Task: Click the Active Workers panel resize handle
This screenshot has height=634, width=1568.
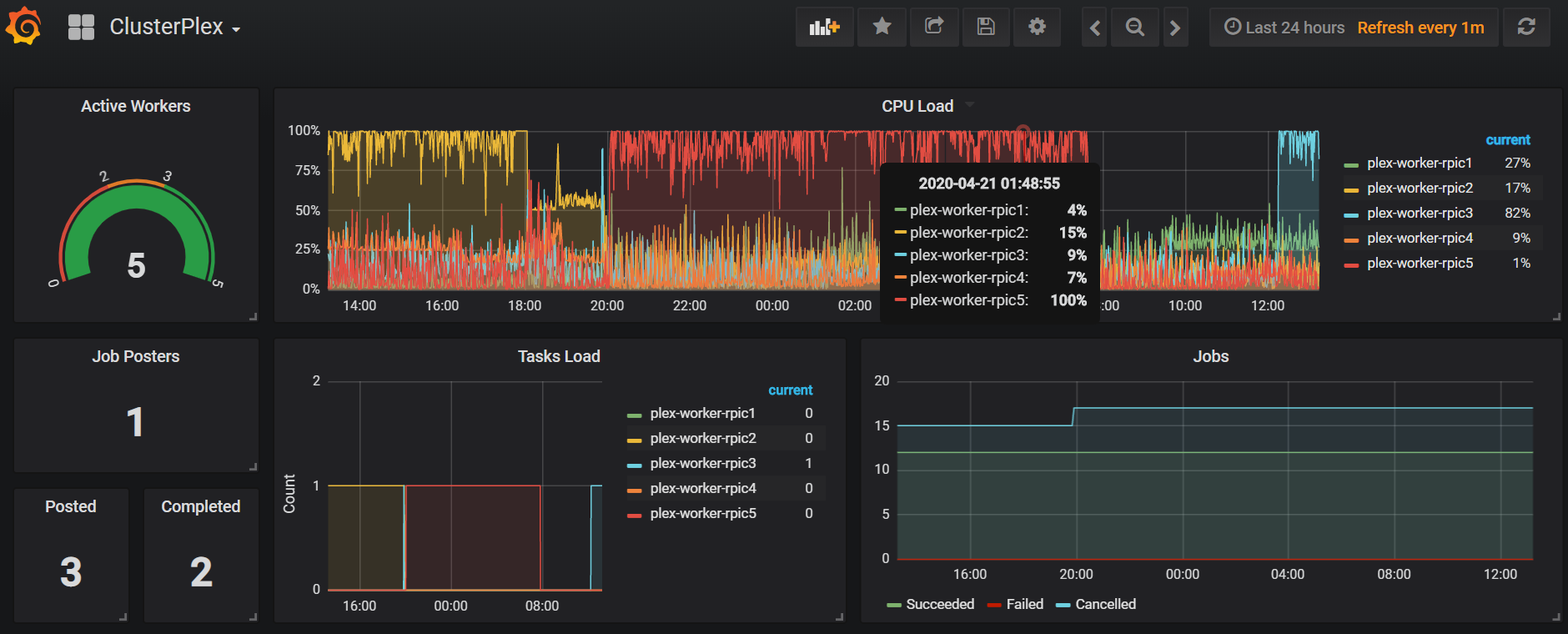Action: pyautogui.click(x=253, y=317)
